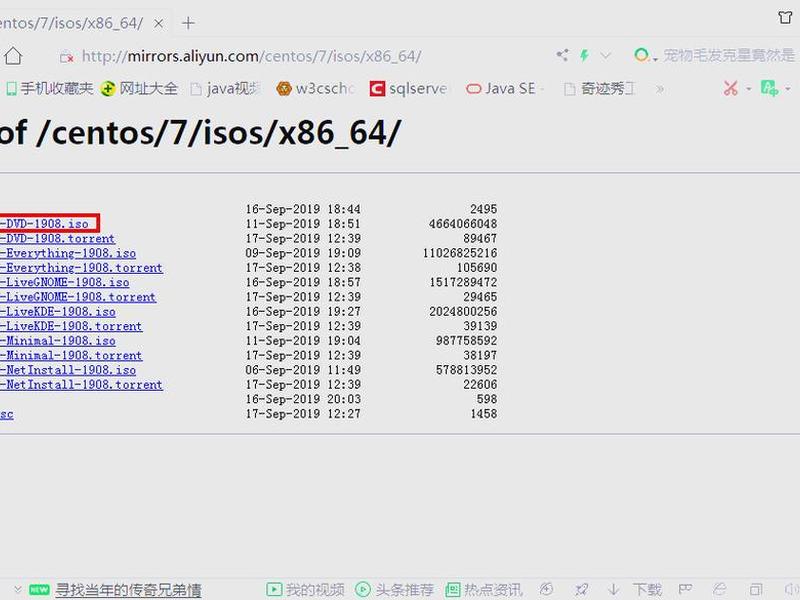800x600 pixels.
Task: Select the date 09-Sep-2019 19:09
Action: coord(303,253)
